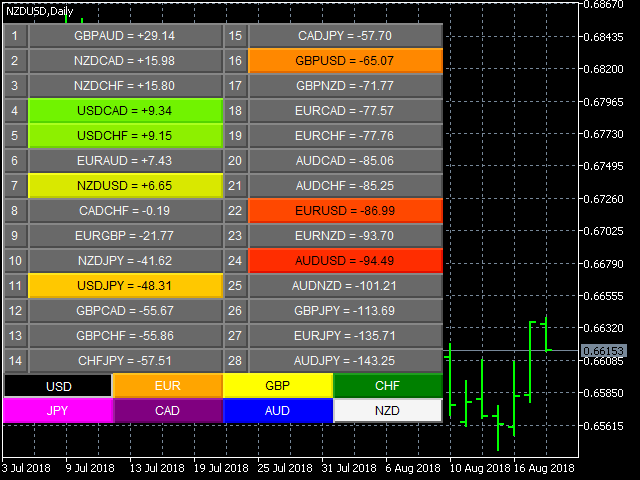Image resolution: width=640 pixels, height=480 pixels.
Task: Click the white NZD currency button
Action: click(x=387, y=410)
